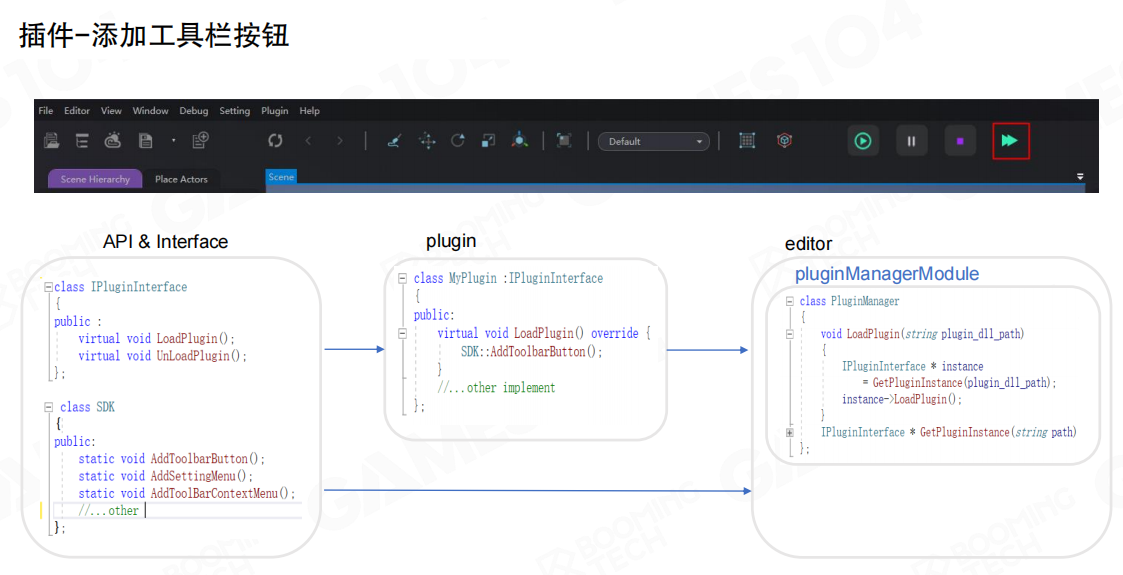
Task: Collapse the class SDK code block
Action: (x=48, y=407)
